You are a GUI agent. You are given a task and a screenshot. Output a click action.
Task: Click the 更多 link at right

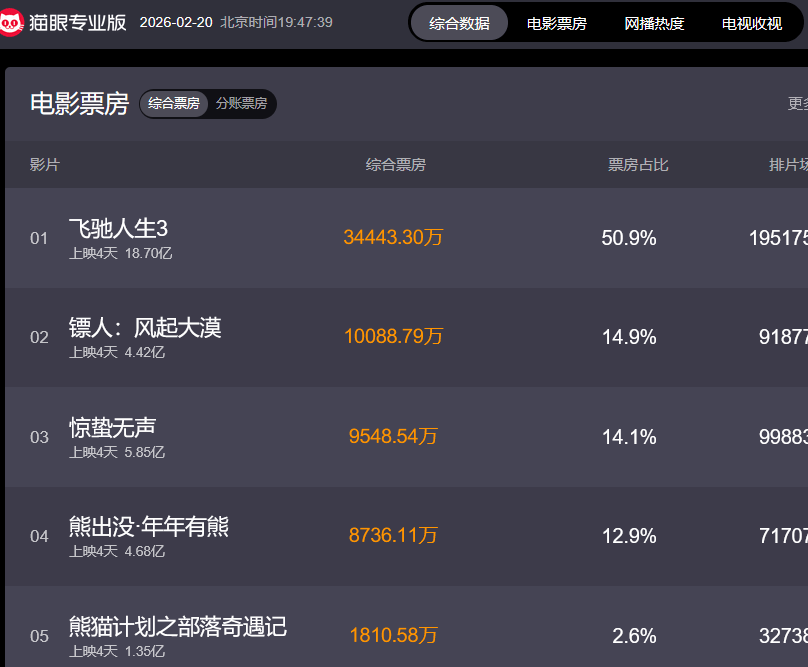[798, 103]
